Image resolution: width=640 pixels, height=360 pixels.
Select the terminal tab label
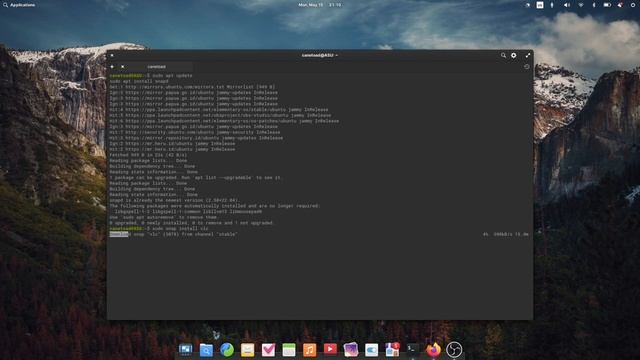coord(156,67)
